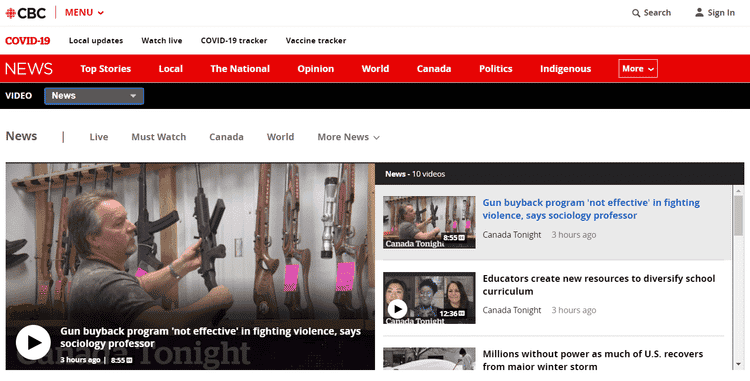Go to The National section
The height and width of the screenshot is (381, 750).
click(x=240, y=69)
